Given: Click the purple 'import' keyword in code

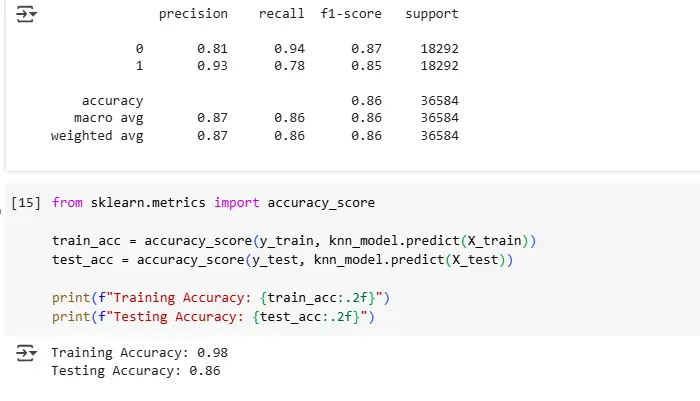Looking at the screenshot, I should 237,203.
